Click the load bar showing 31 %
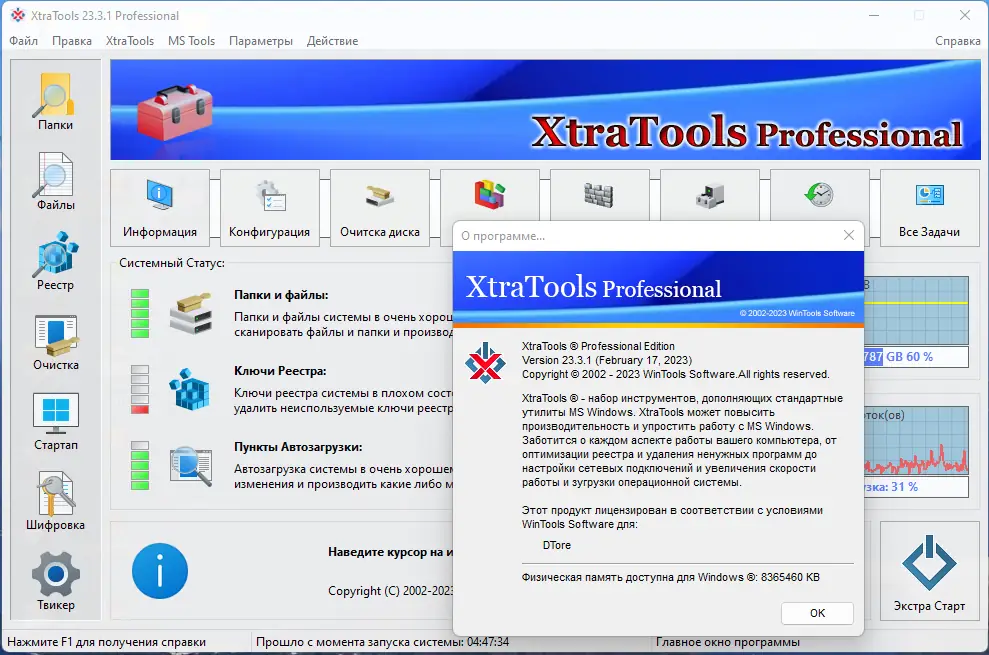Image resolution: width=989 pixels, height=655 pixels. 916,487
